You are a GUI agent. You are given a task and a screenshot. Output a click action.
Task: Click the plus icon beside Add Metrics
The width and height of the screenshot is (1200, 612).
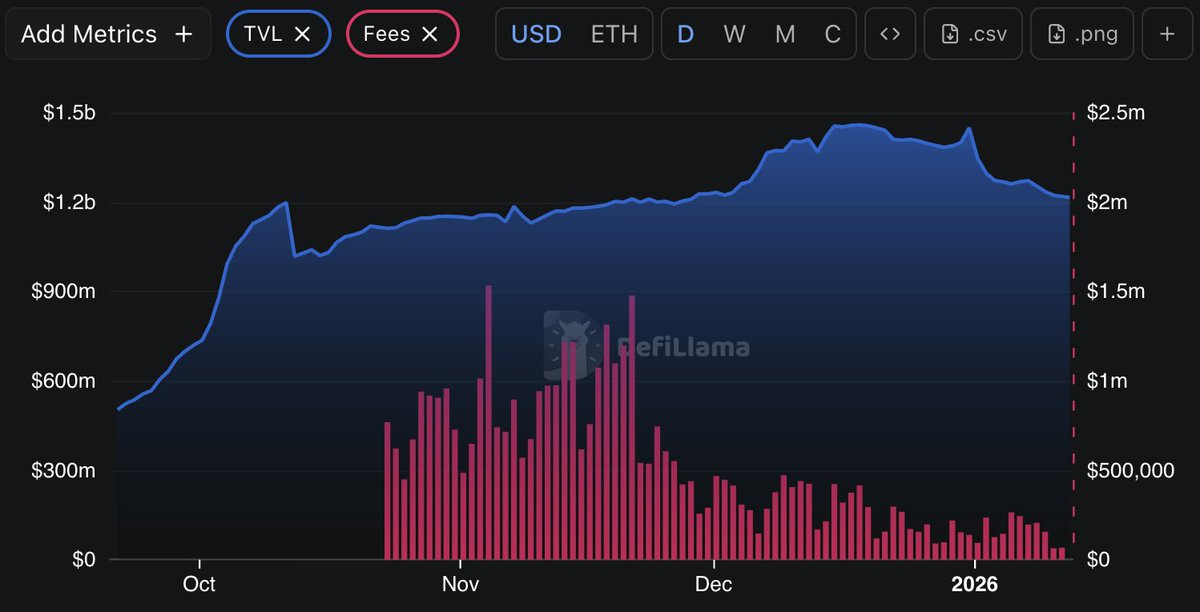[183, 34]
